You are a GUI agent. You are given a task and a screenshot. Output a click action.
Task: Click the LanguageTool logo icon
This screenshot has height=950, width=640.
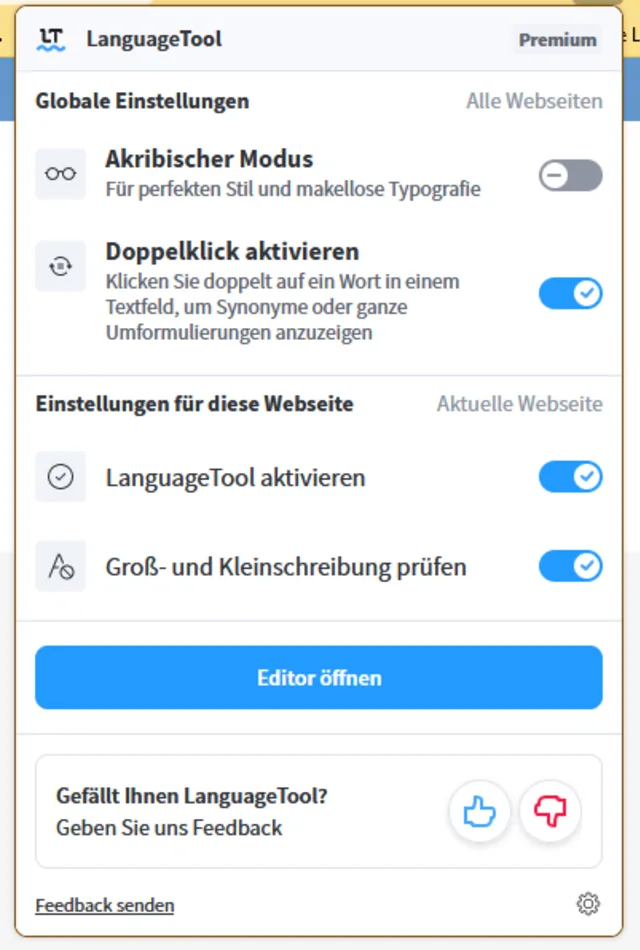(51, 40)
